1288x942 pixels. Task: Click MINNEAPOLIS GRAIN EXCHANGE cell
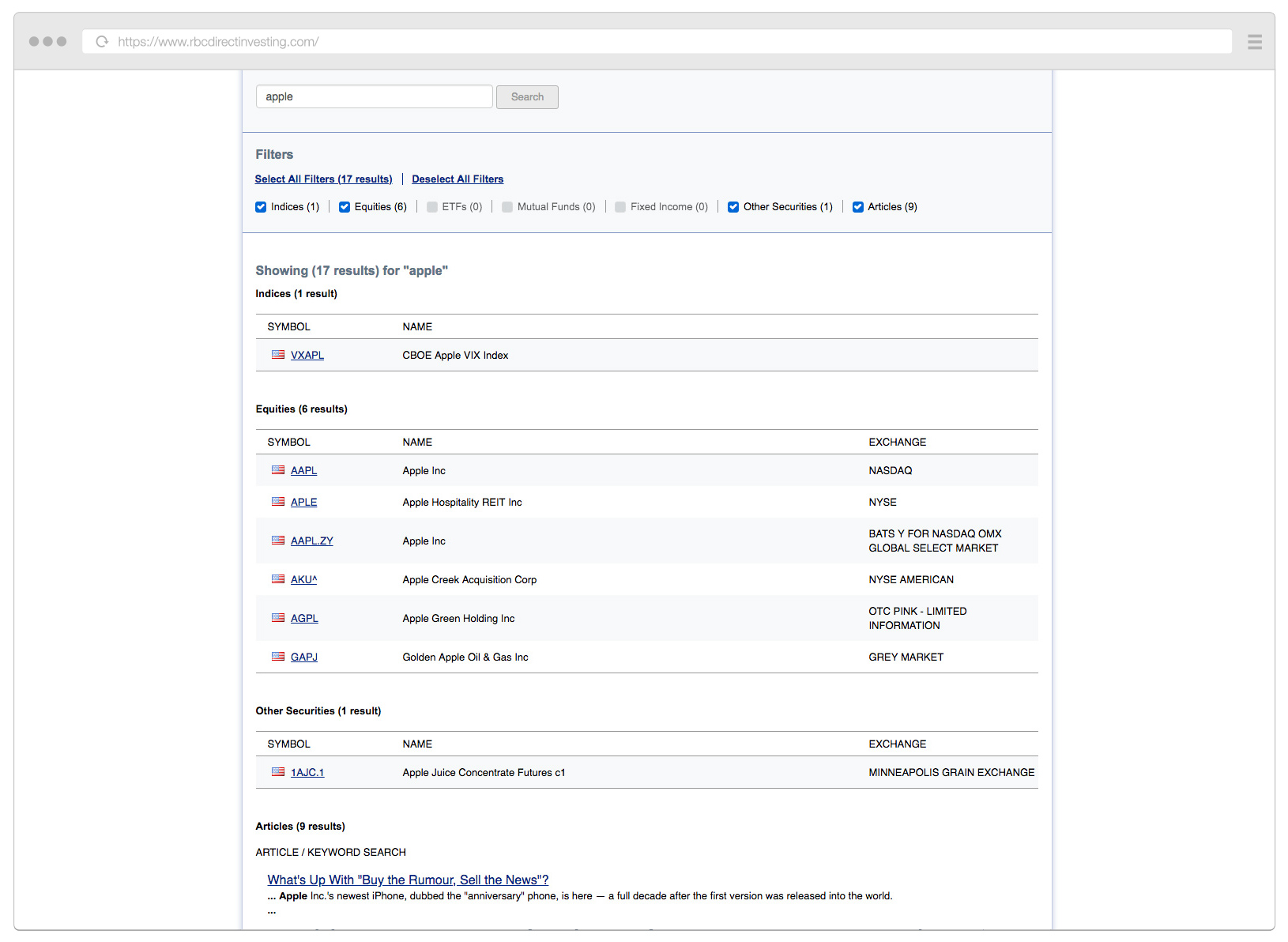(951, 773)
